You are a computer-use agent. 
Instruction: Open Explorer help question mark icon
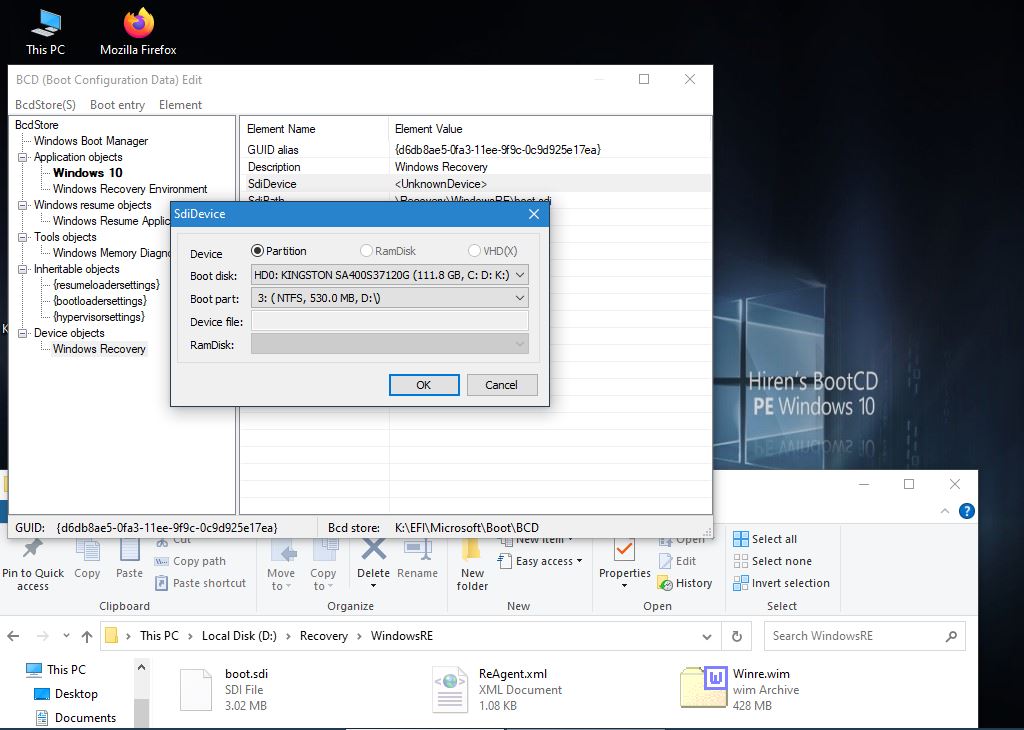pyautogui.click(x=966, y=510)
